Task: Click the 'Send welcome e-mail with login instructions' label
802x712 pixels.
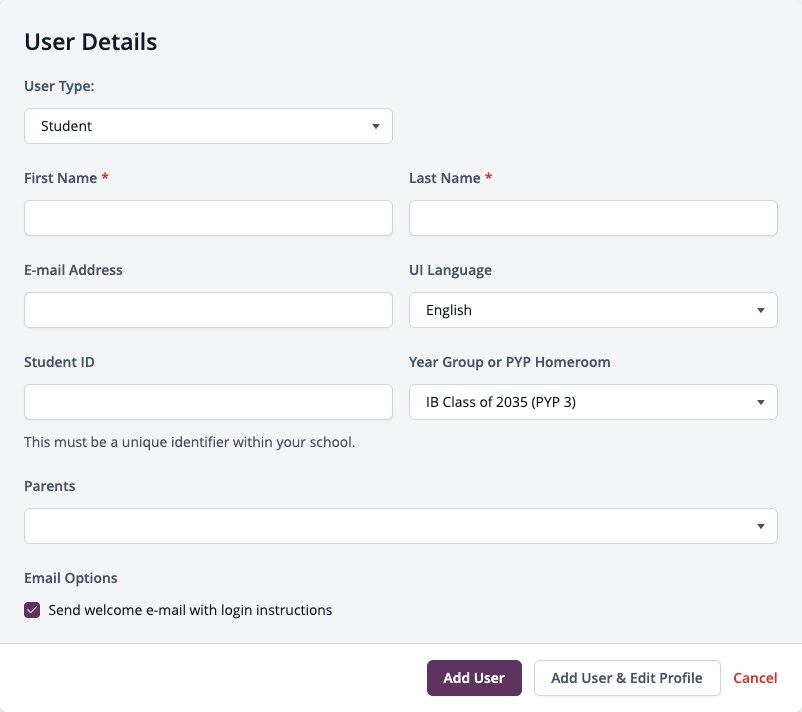Action: pyautogui.click(x=190, y=610)
